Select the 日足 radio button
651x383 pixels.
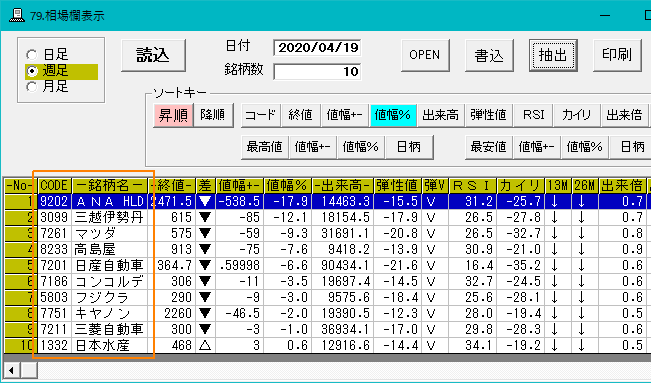(x=32, y=54)
